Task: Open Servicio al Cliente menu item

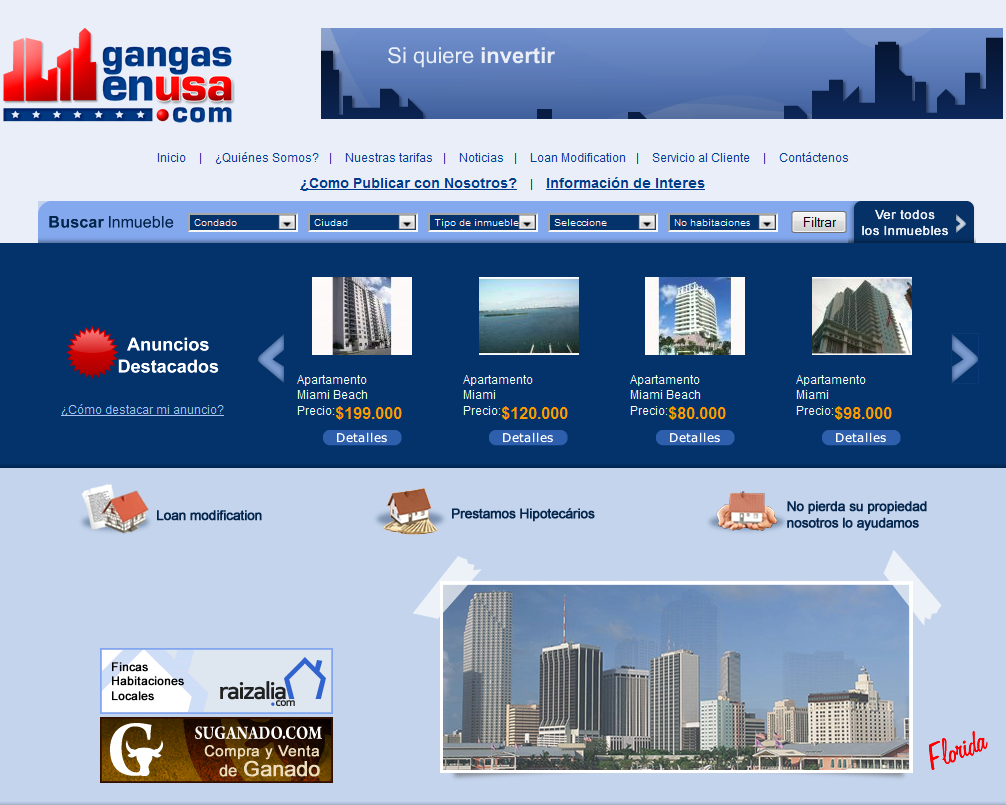Action: (x=701, y=158)
